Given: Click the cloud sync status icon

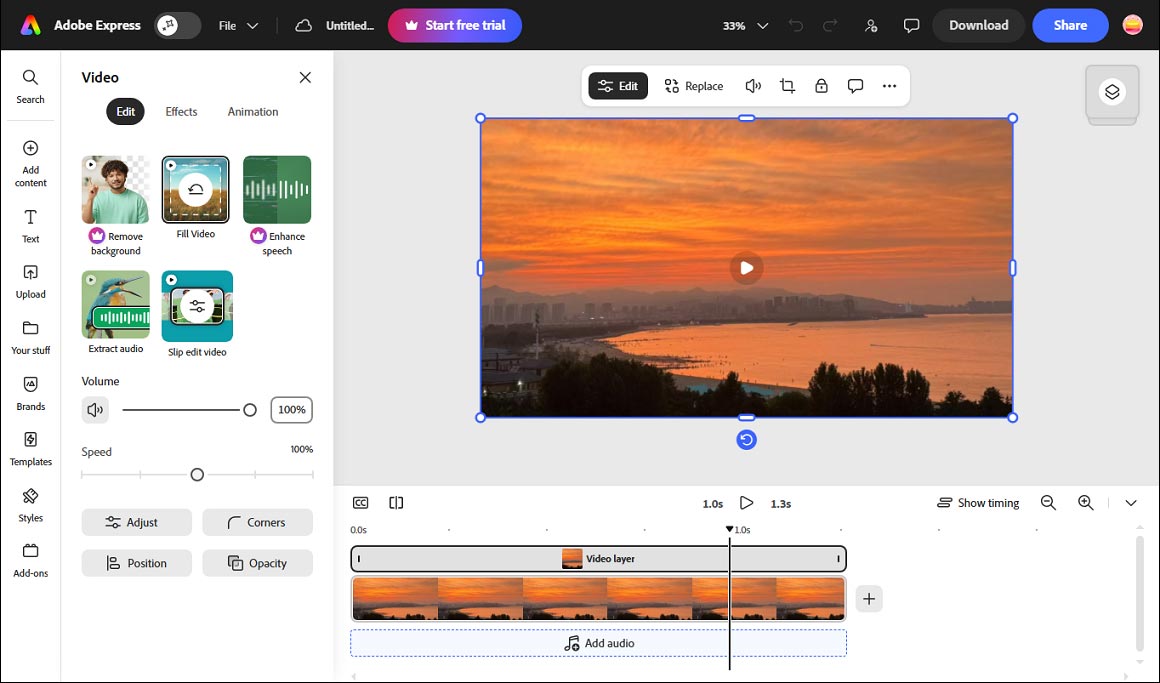Looking at the screenshot, I should [x=303, y=25].
